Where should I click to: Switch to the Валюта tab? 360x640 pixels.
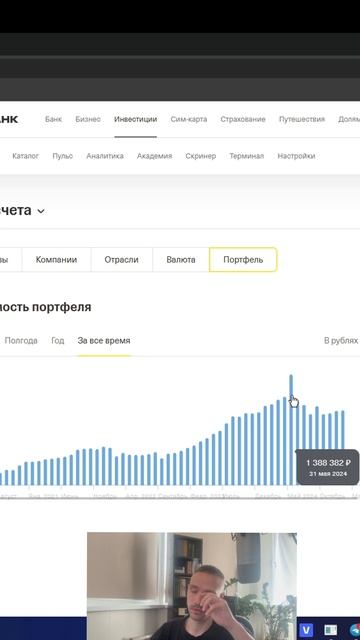tap(181, 260)
